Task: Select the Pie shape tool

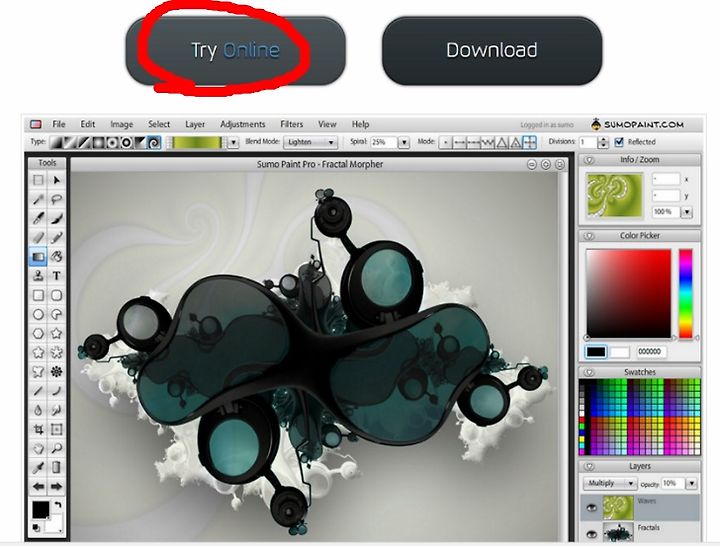Action: [x=56, y=315]
